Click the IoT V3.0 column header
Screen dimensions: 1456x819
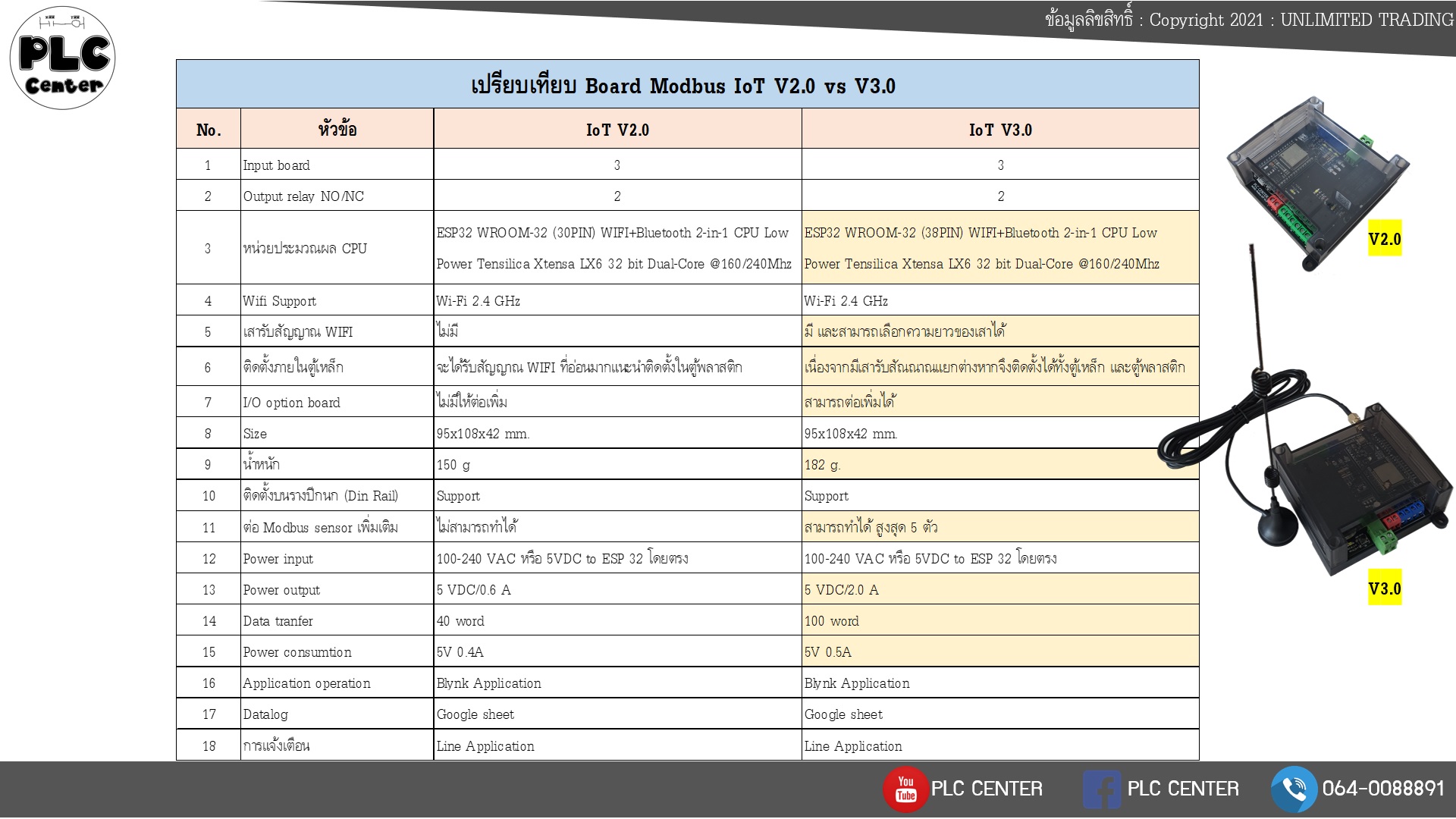1000,130
